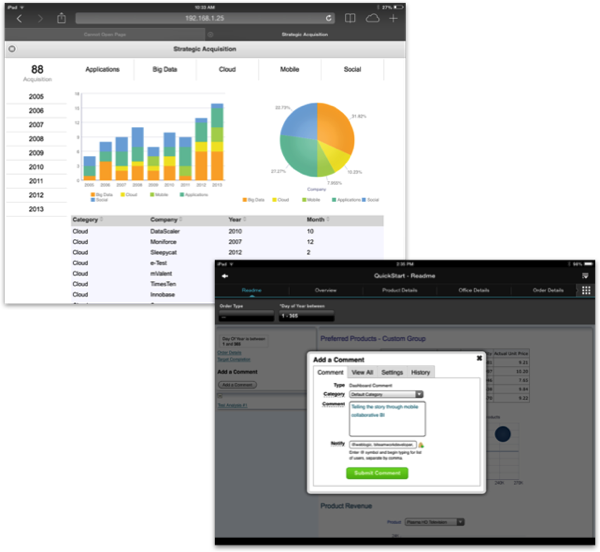Image resolution: width=600 pixels, height=552 pixels.
Task: Click the notify users icon
Action: tap(421, 445)
